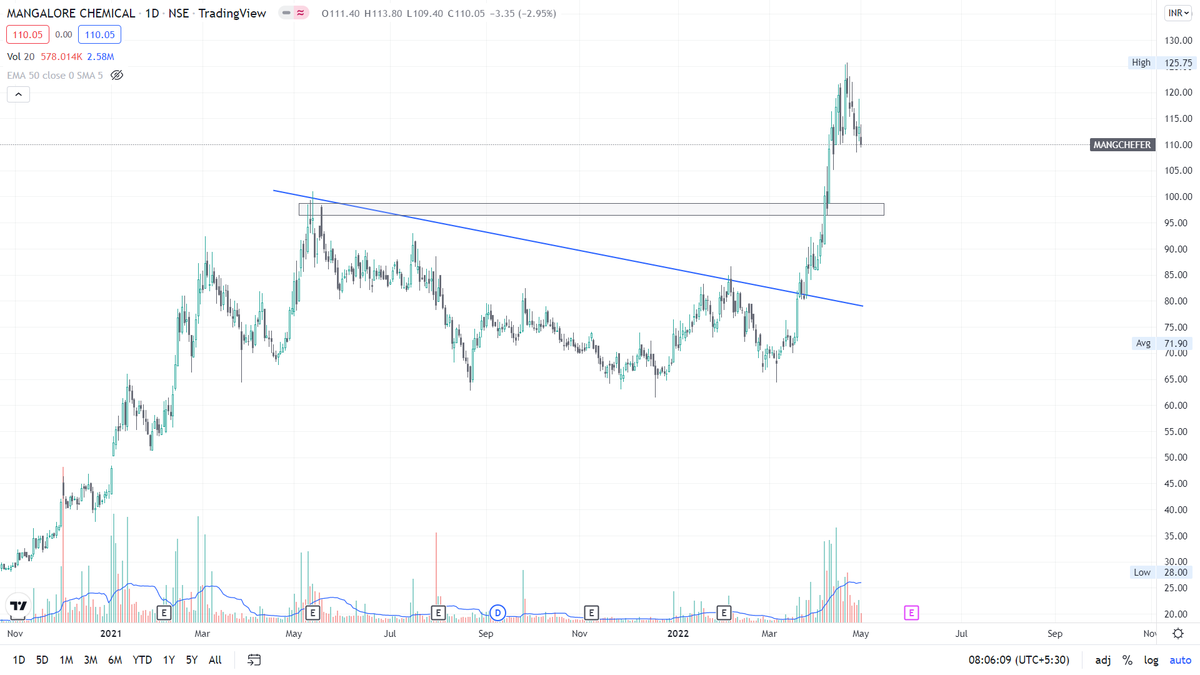Viewport: 1200px width, 675px height.
Task: Click the Avg 71.90 price label
Action: pos(1161,343)
